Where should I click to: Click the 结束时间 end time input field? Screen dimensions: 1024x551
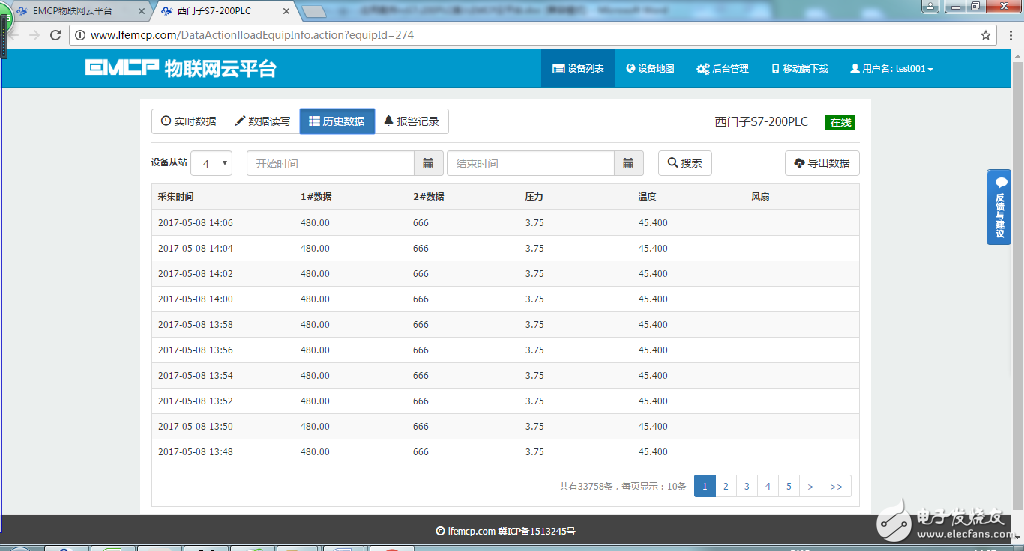pyautogui.click(x=531, y=163)
